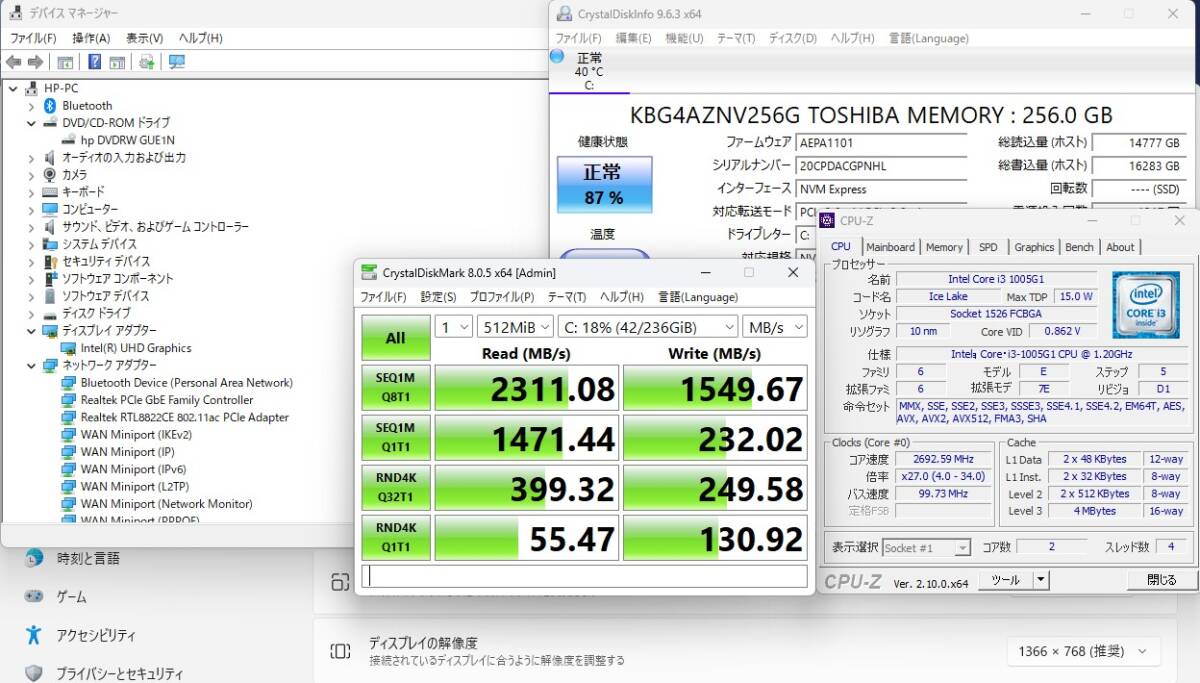The width and height of the screenshot is (1200, 683).
Task: Click the keyboard (キーボード) device icon
Action: (x=50, y=191)
